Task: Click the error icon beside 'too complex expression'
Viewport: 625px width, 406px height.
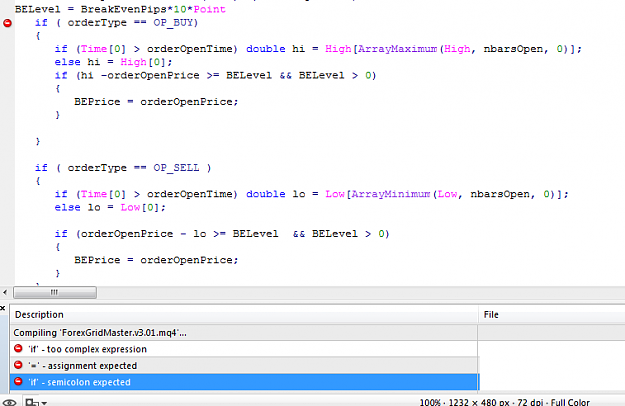Action: pyautogui.click(x=18, y=349)
